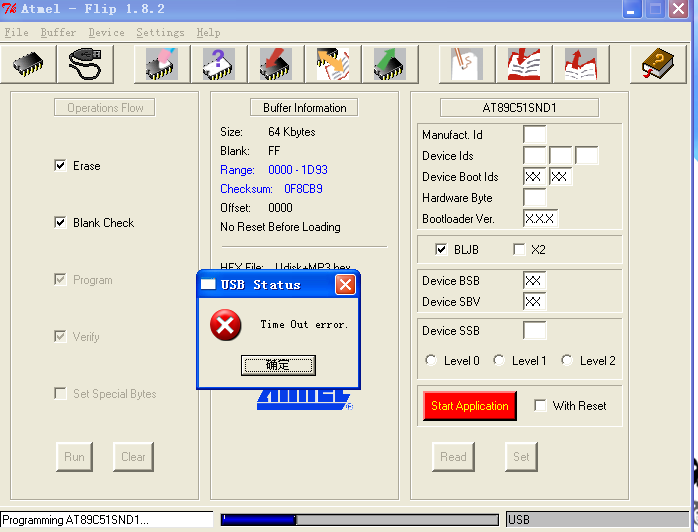The image size is (698, 532).
Task: Open the Device menu
Action: [106, 32]
